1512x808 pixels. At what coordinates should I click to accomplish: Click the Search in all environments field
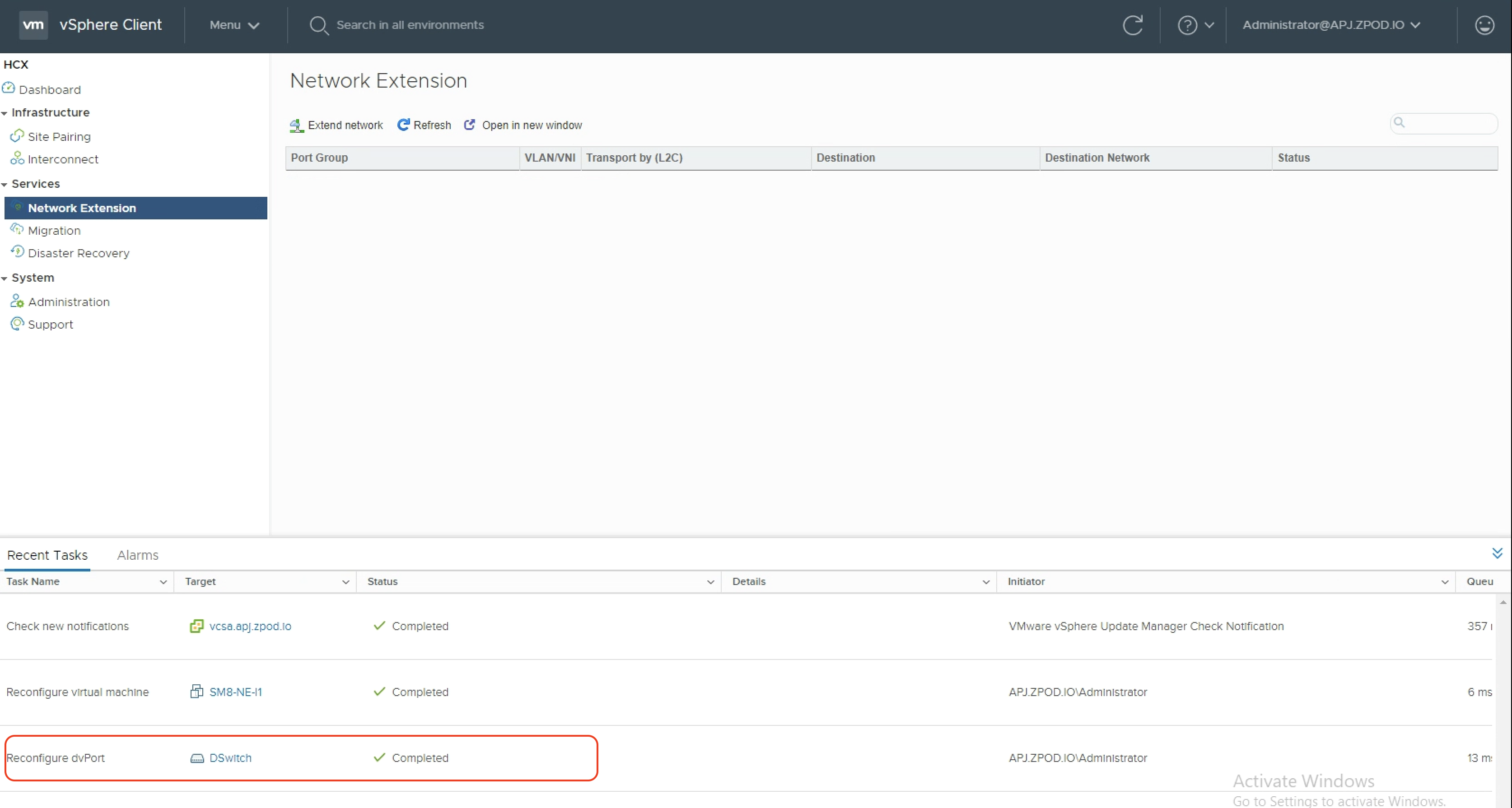410,25
